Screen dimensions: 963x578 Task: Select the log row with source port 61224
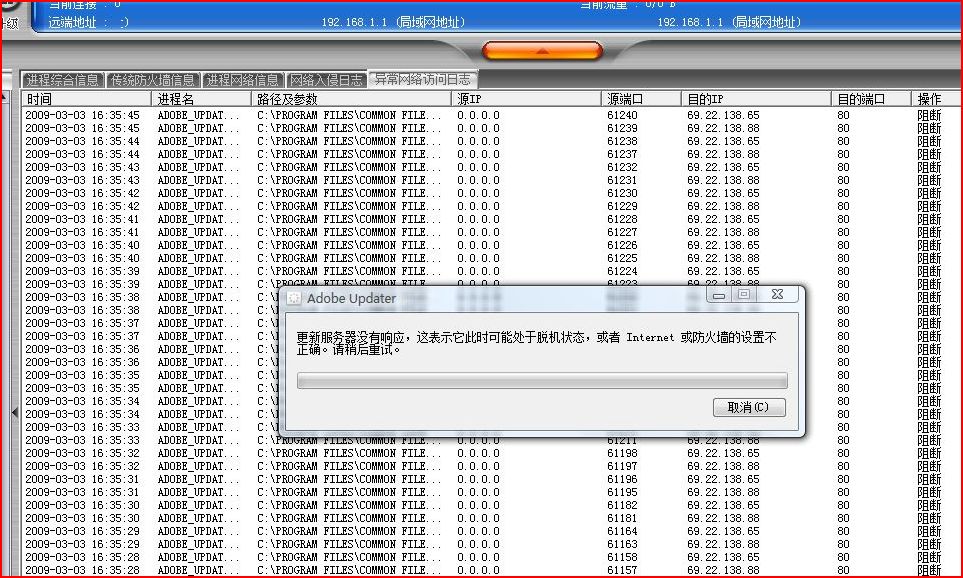[491, 271]
